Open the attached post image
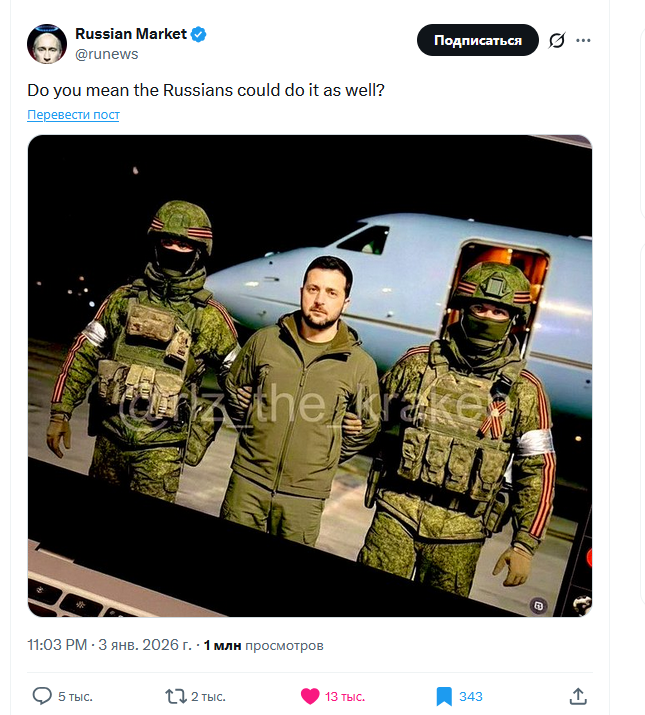 (x=310, y=375)
